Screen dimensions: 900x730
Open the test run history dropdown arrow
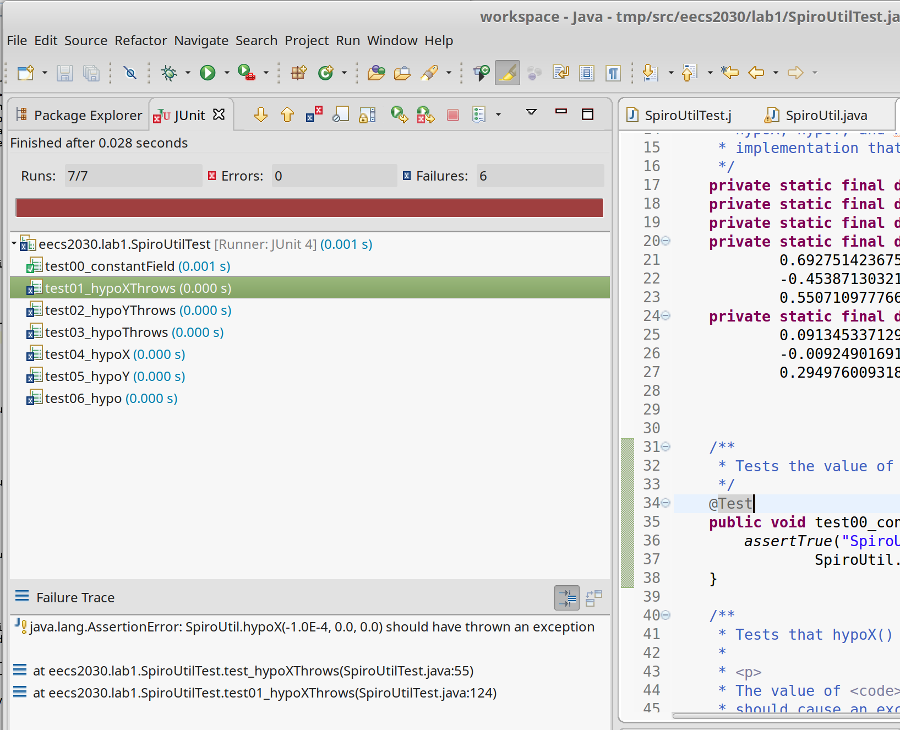click(x=498, y=115)
